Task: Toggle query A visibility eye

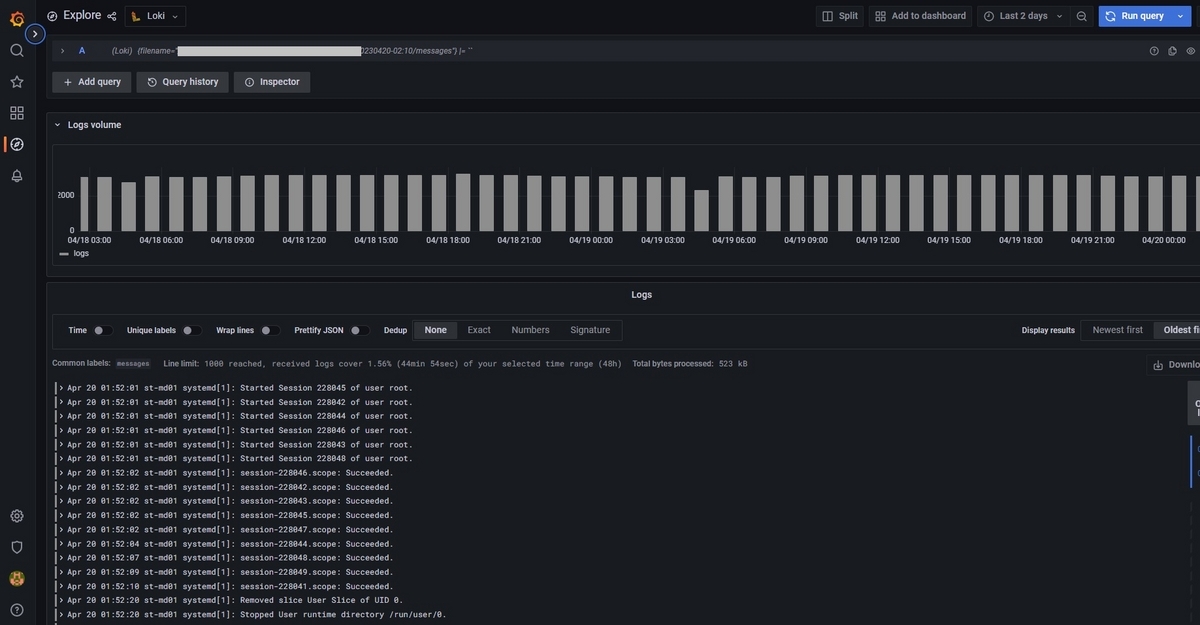Action: pyautogui.click(x=1191, y=51)
